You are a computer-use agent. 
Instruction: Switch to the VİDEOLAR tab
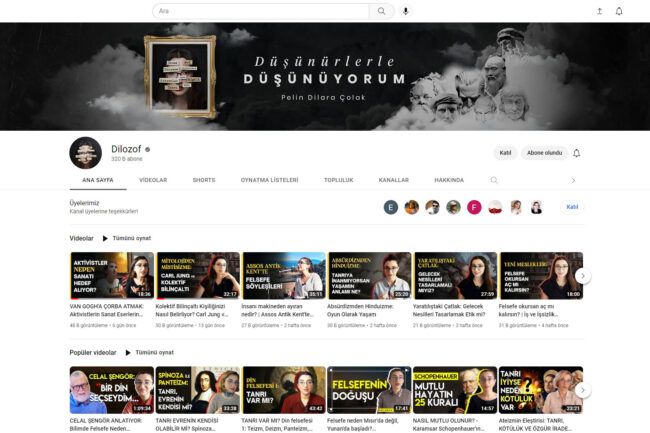coord(153,180)
